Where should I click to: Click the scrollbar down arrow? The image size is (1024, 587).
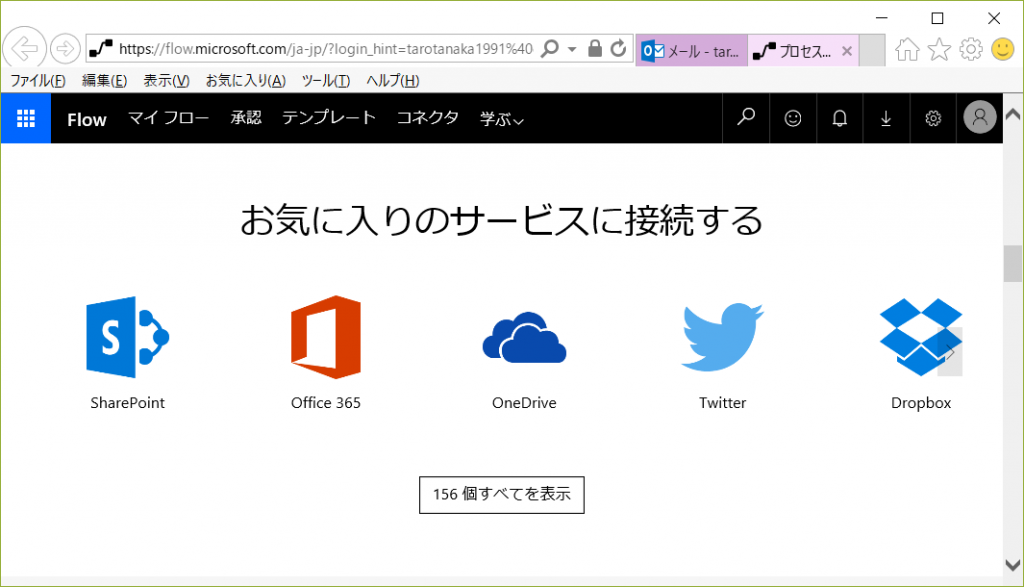tap(1013, 565)
